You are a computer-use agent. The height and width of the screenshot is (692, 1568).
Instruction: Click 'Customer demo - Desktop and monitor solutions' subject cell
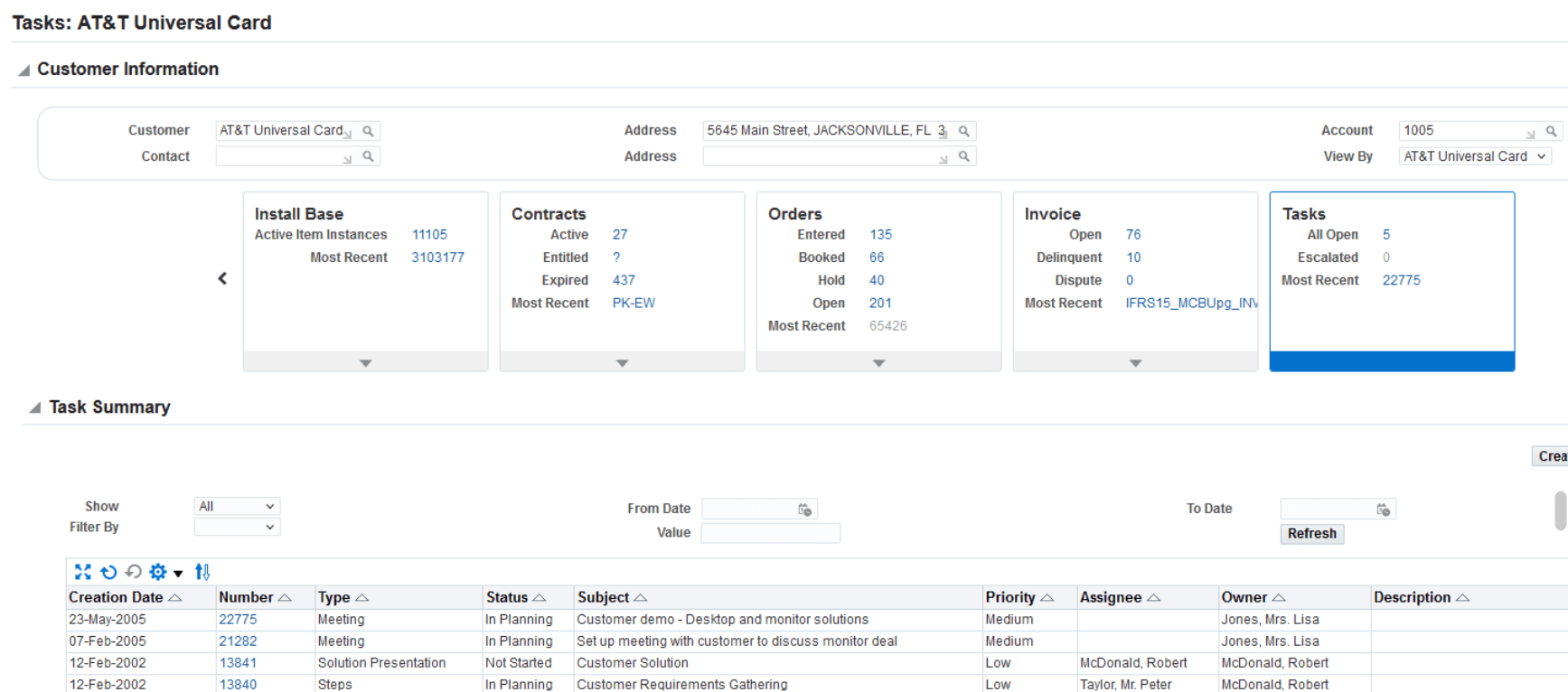[722, 620]
